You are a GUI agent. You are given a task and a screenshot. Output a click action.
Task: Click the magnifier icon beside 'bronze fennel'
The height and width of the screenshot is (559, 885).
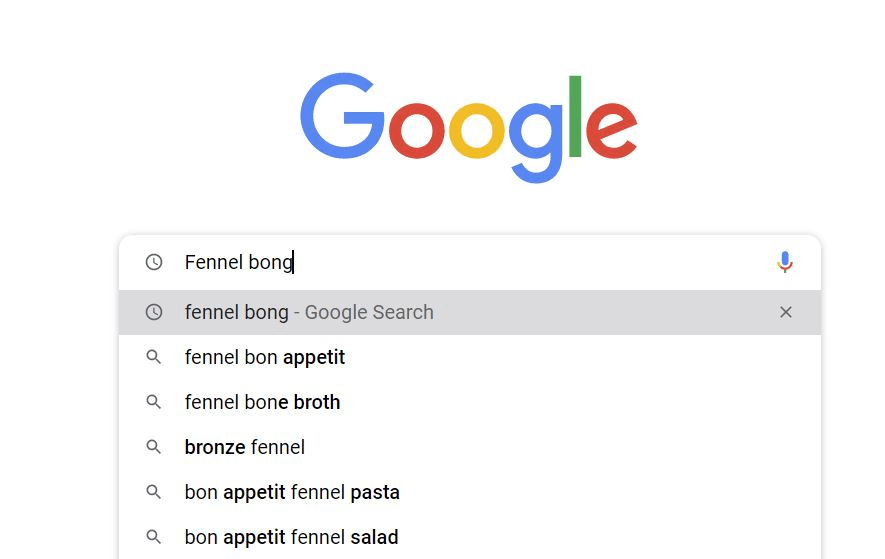click(x=154, y=447)
